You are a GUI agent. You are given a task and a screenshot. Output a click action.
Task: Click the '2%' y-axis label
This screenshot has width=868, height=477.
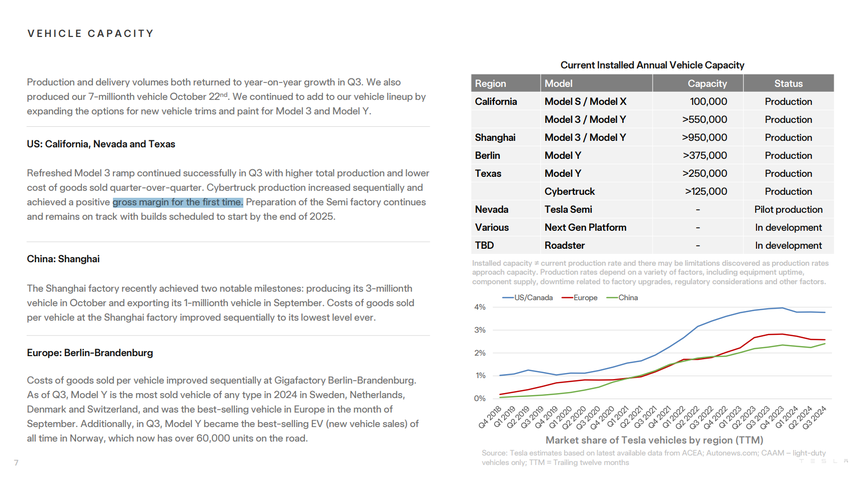pos(480,353)
